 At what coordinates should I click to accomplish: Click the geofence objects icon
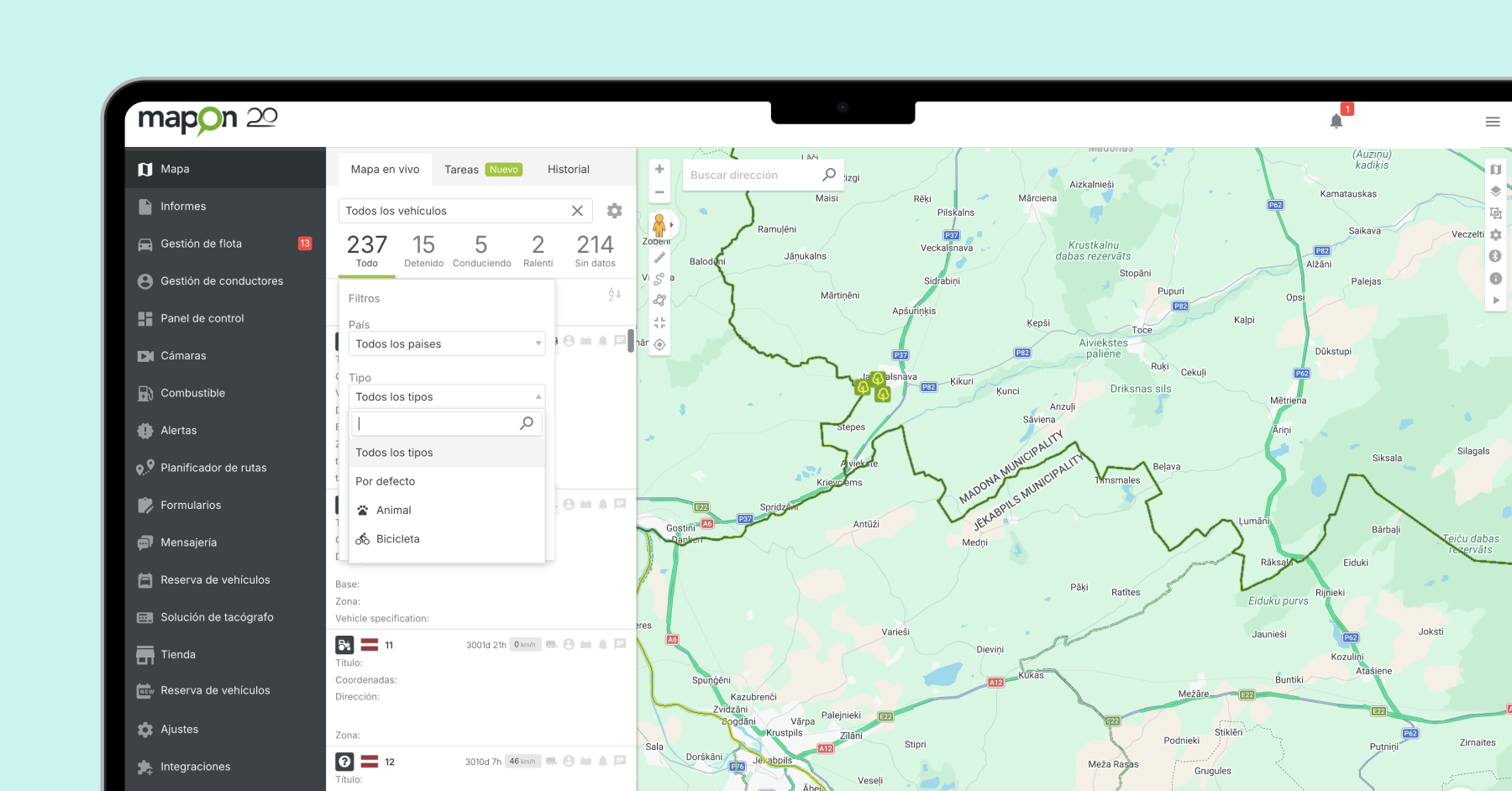[x=1496, y=213]
